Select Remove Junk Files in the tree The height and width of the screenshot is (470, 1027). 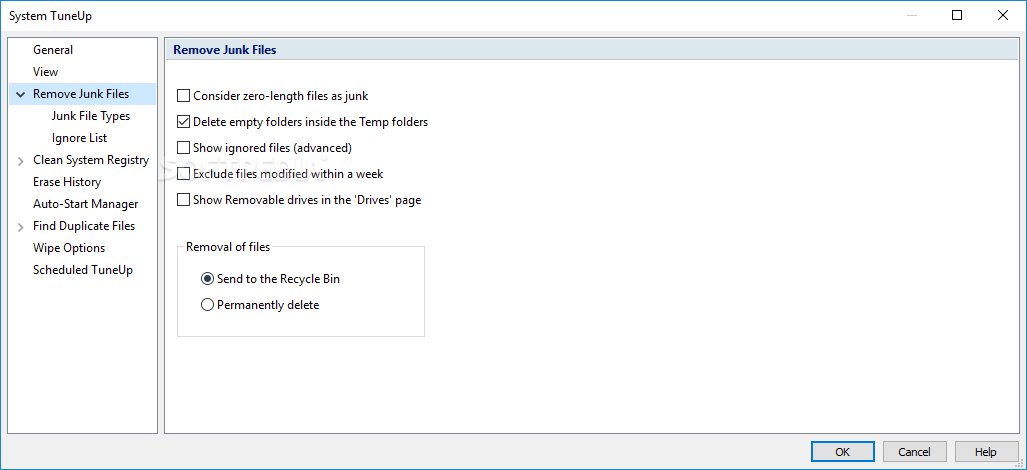point(81,94)
